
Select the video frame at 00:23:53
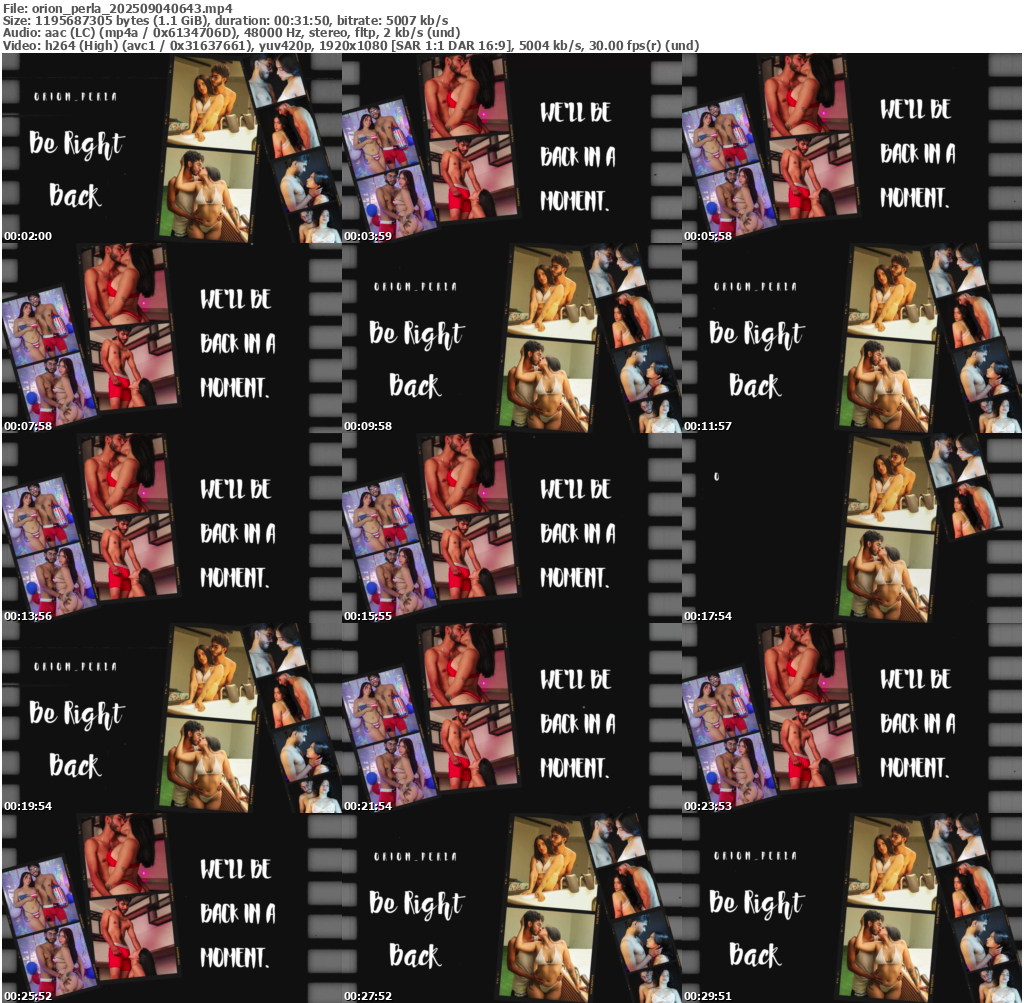[852, 718]
